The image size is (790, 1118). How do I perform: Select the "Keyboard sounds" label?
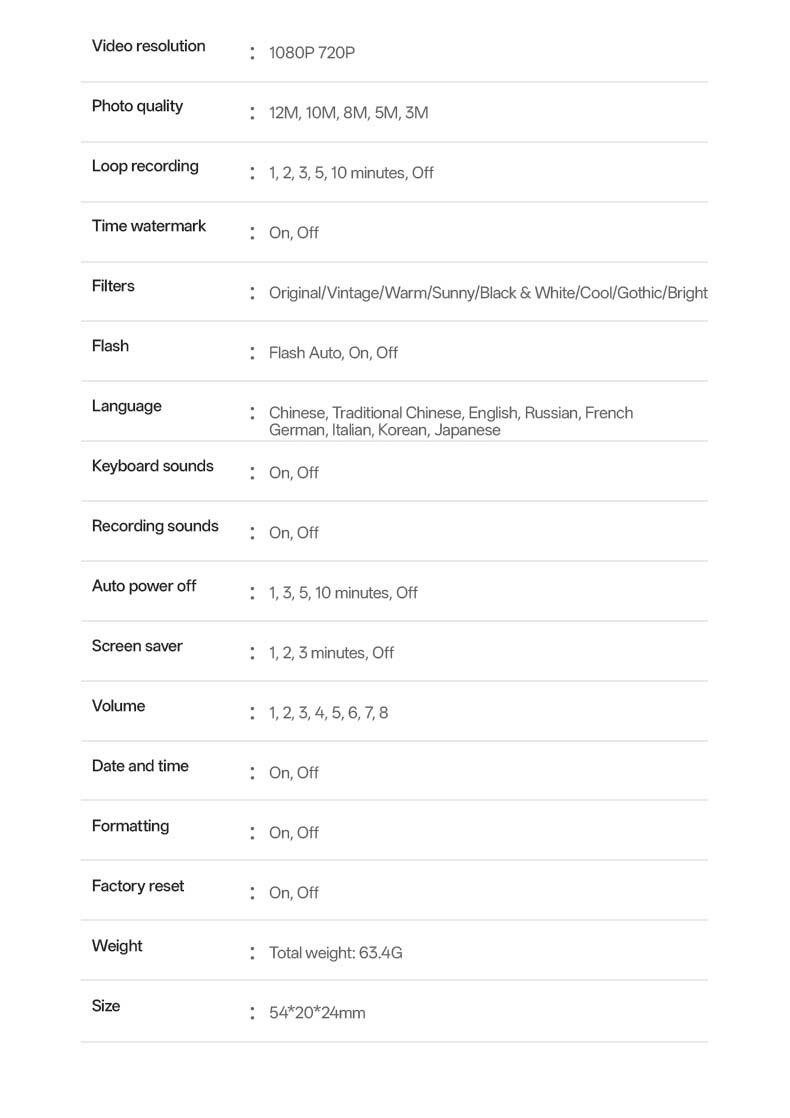152,466
